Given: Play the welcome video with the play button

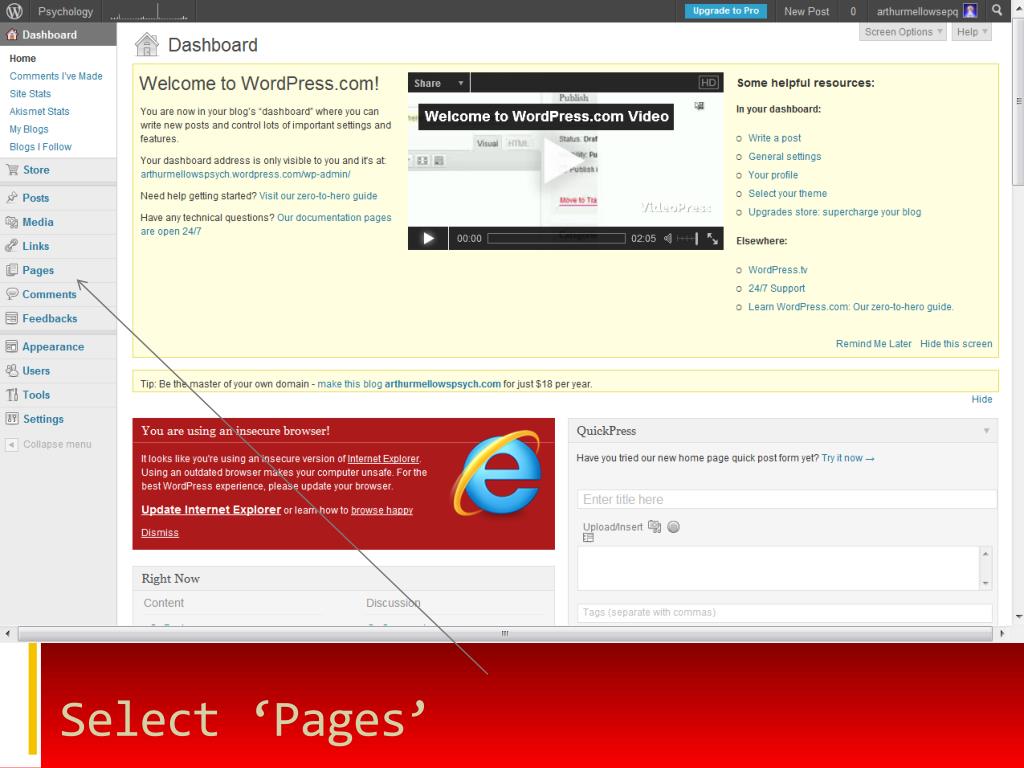Looking at the screenshot, I should (428, 238).
